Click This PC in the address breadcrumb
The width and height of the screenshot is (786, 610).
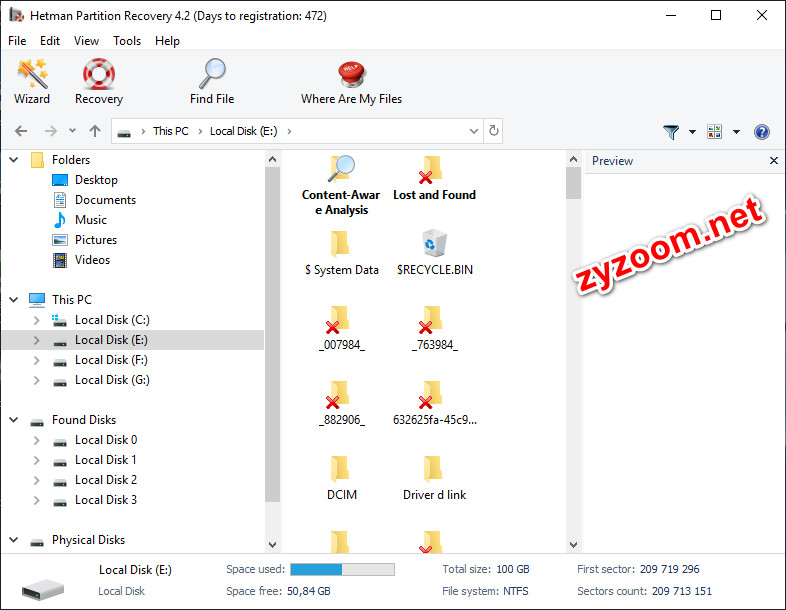pos(170,131)
